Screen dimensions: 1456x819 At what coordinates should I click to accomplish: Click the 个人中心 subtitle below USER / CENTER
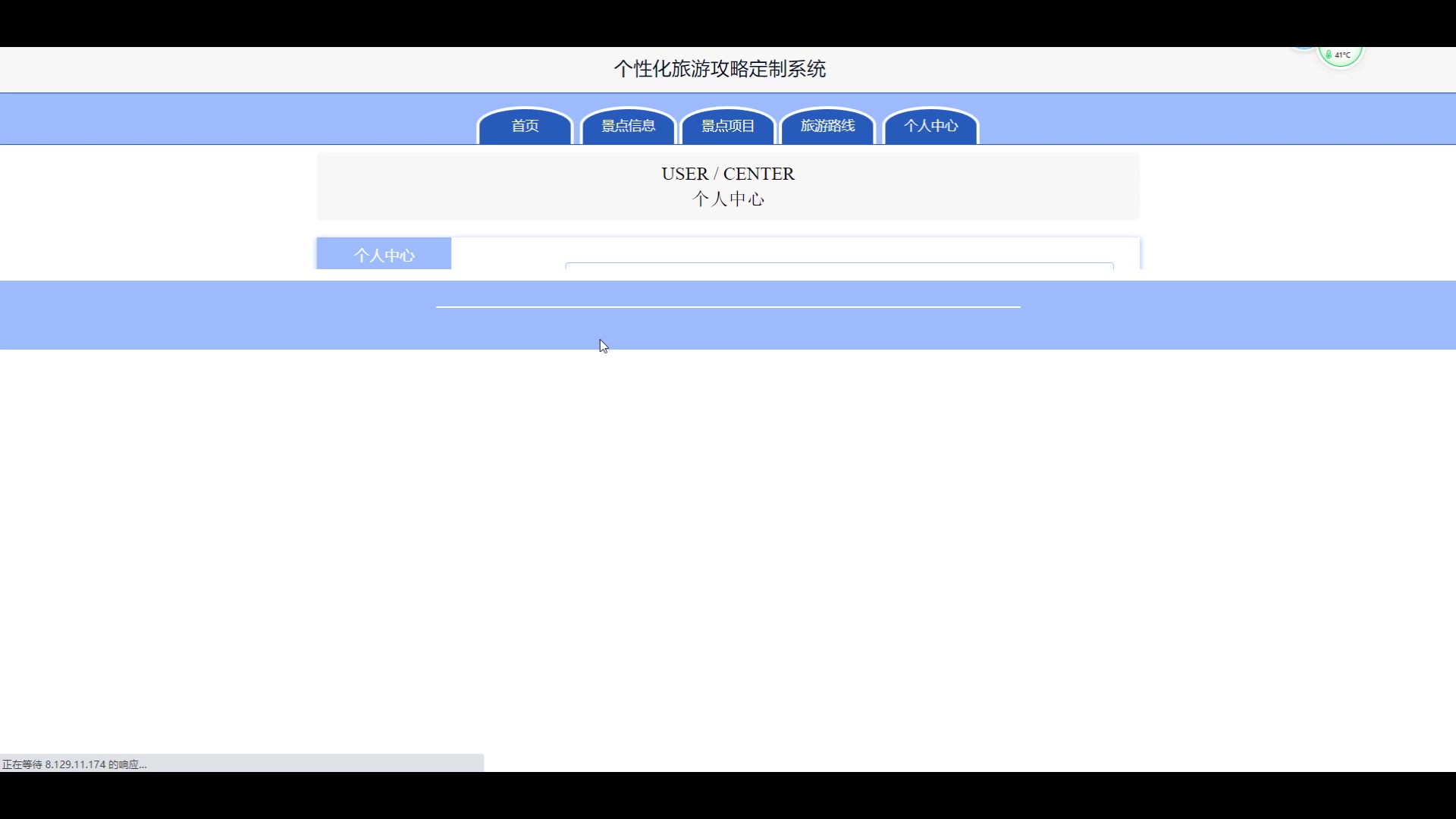coord(727,199)
